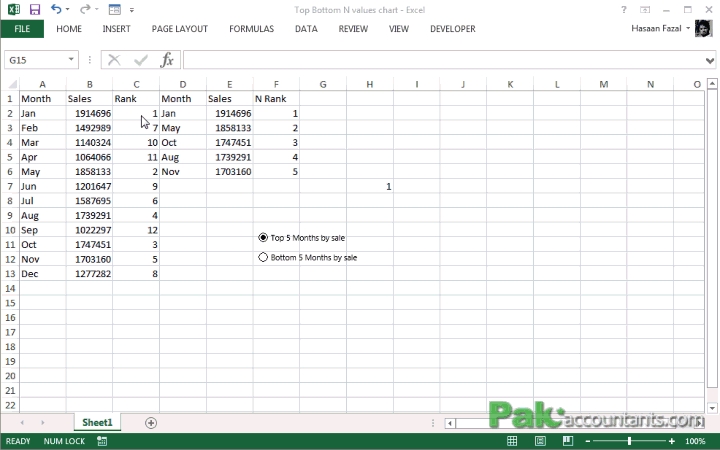The image size is (720, 450).
Task: Click the previous sheet navigation arrow
Action: click(22, 422)
